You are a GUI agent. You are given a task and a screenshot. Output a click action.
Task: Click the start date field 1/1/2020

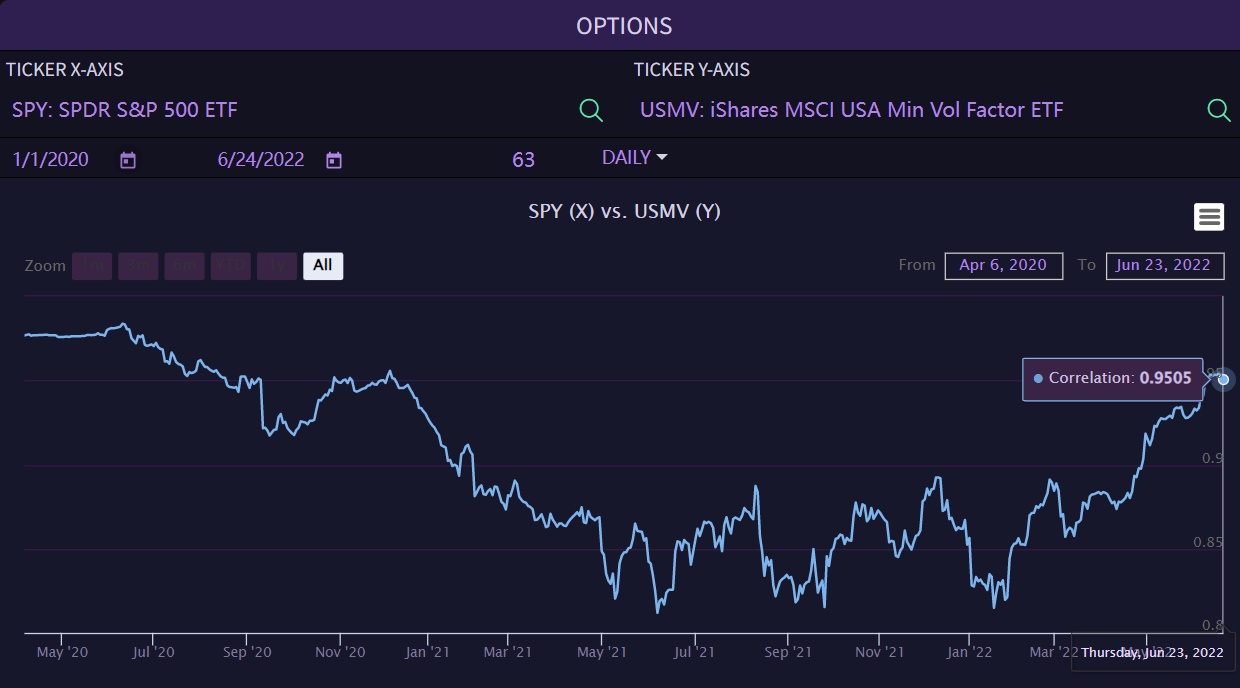point(51,160)
